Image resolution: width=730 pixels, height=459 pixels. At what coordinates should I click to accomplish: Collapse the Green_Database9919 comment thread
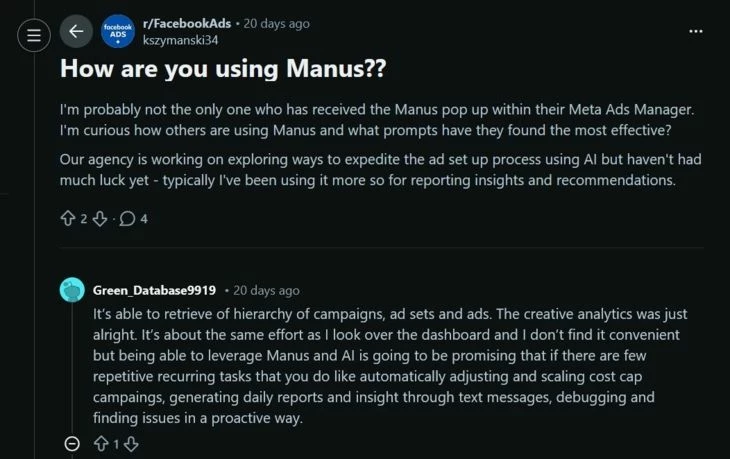click(71, 444)
